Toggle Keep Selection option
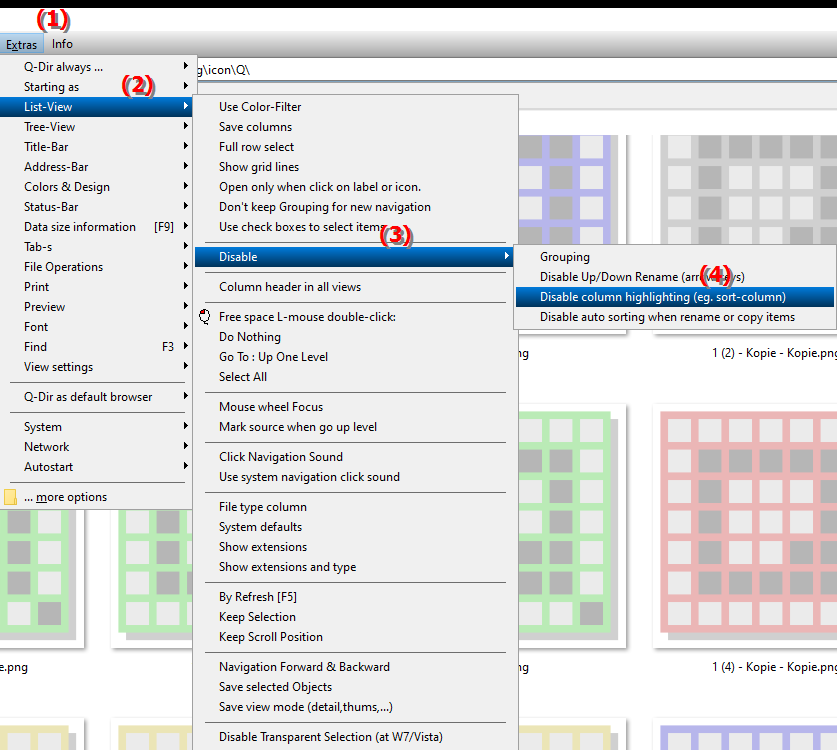Viewport: 837px width, 750px height. (356, 617)
